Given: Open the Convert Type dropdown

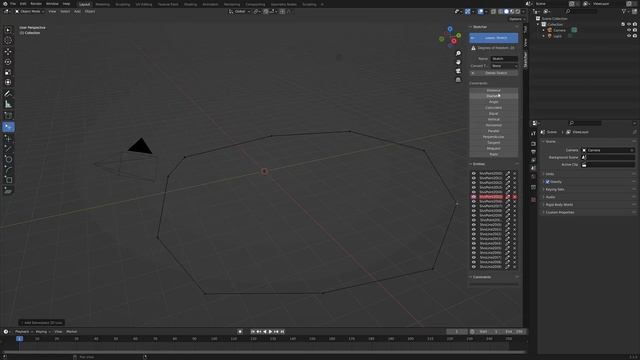Looking at the screenshot, I should (504, 66).
